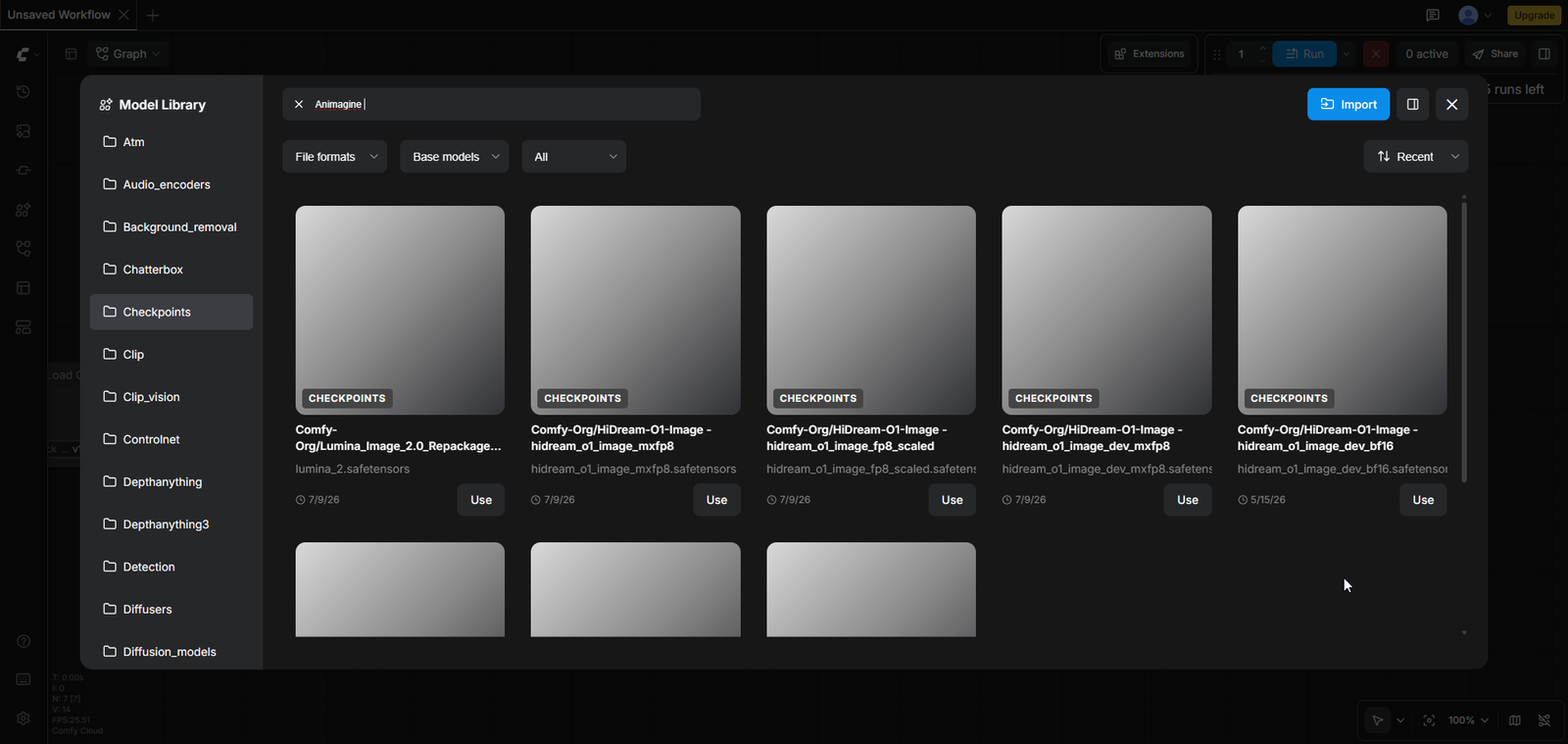Open the 100% zoom dropdown

[x=1468, y=720]
